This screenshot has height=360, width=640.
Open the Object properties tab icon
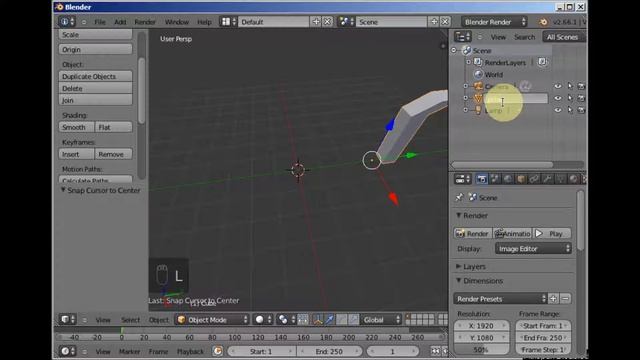coord(521,179)
